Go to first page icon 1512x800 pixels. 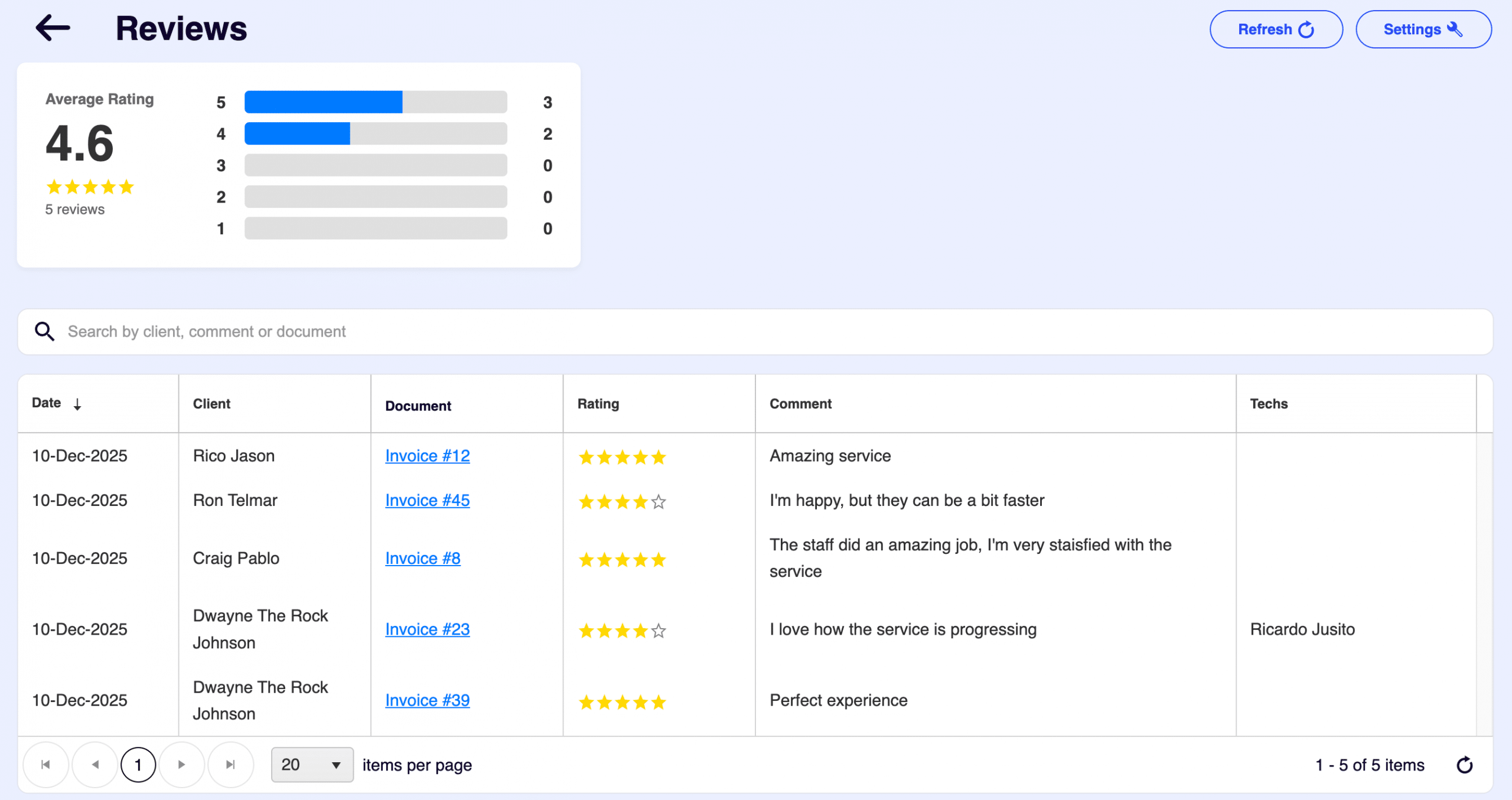(45, 765)
